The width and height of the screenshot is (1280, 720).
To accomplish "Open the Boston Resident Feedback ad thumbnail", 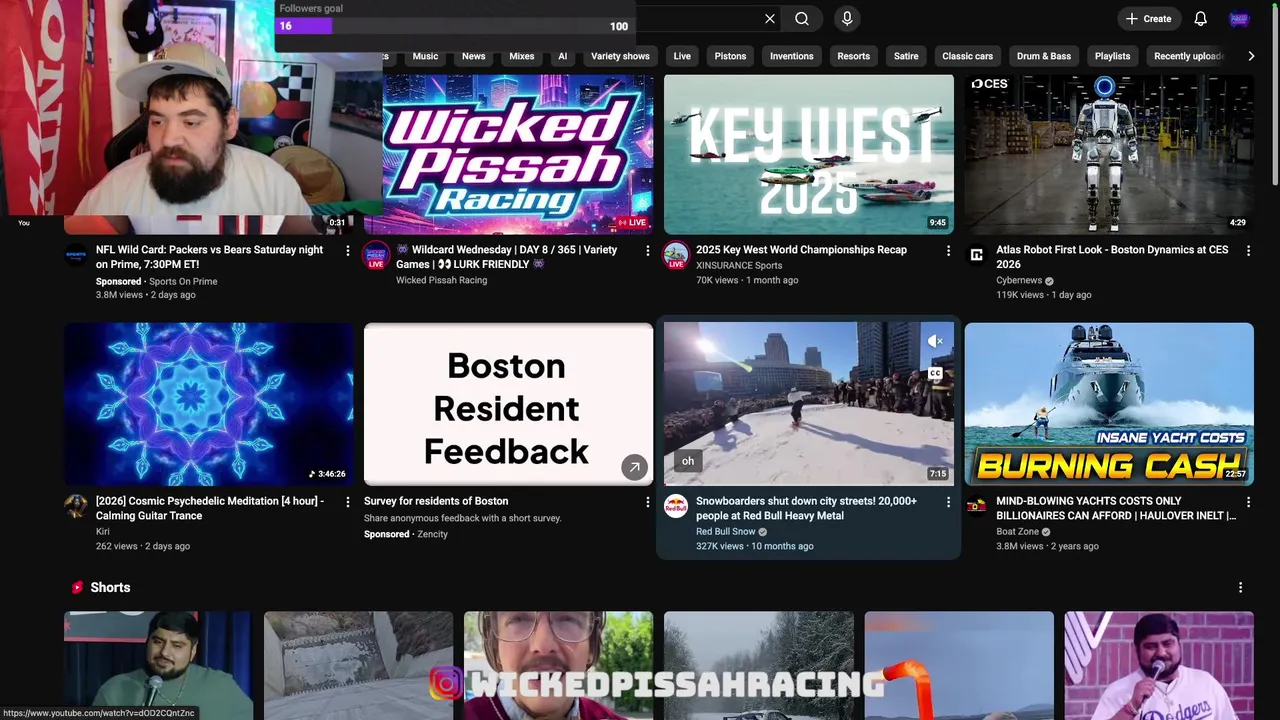I will (x=509, y=404).
